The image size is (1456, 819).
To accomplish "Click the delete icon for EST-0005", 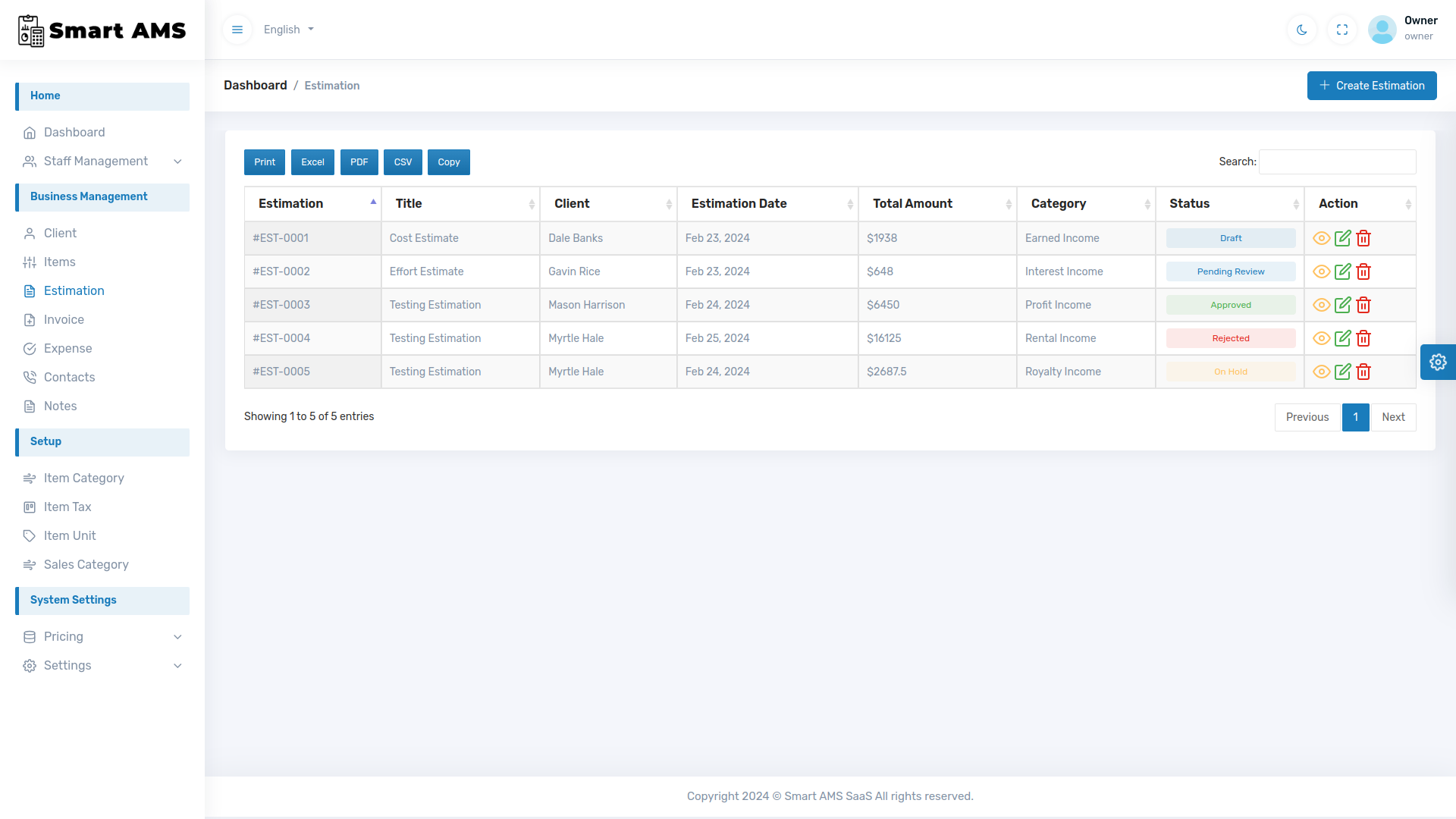I will pyautogui.click(x=1363, y=371).
